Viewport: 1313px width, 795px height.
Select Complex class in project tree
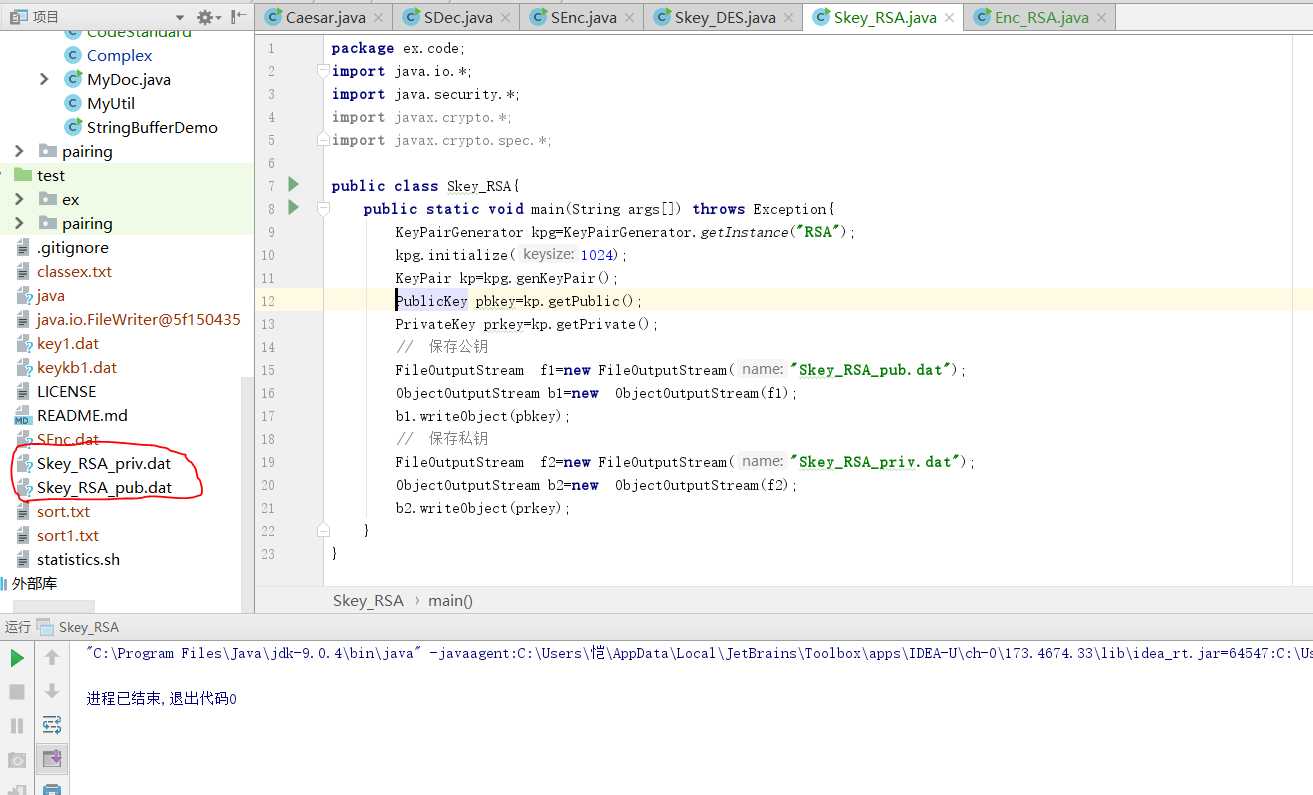point(119,55)
